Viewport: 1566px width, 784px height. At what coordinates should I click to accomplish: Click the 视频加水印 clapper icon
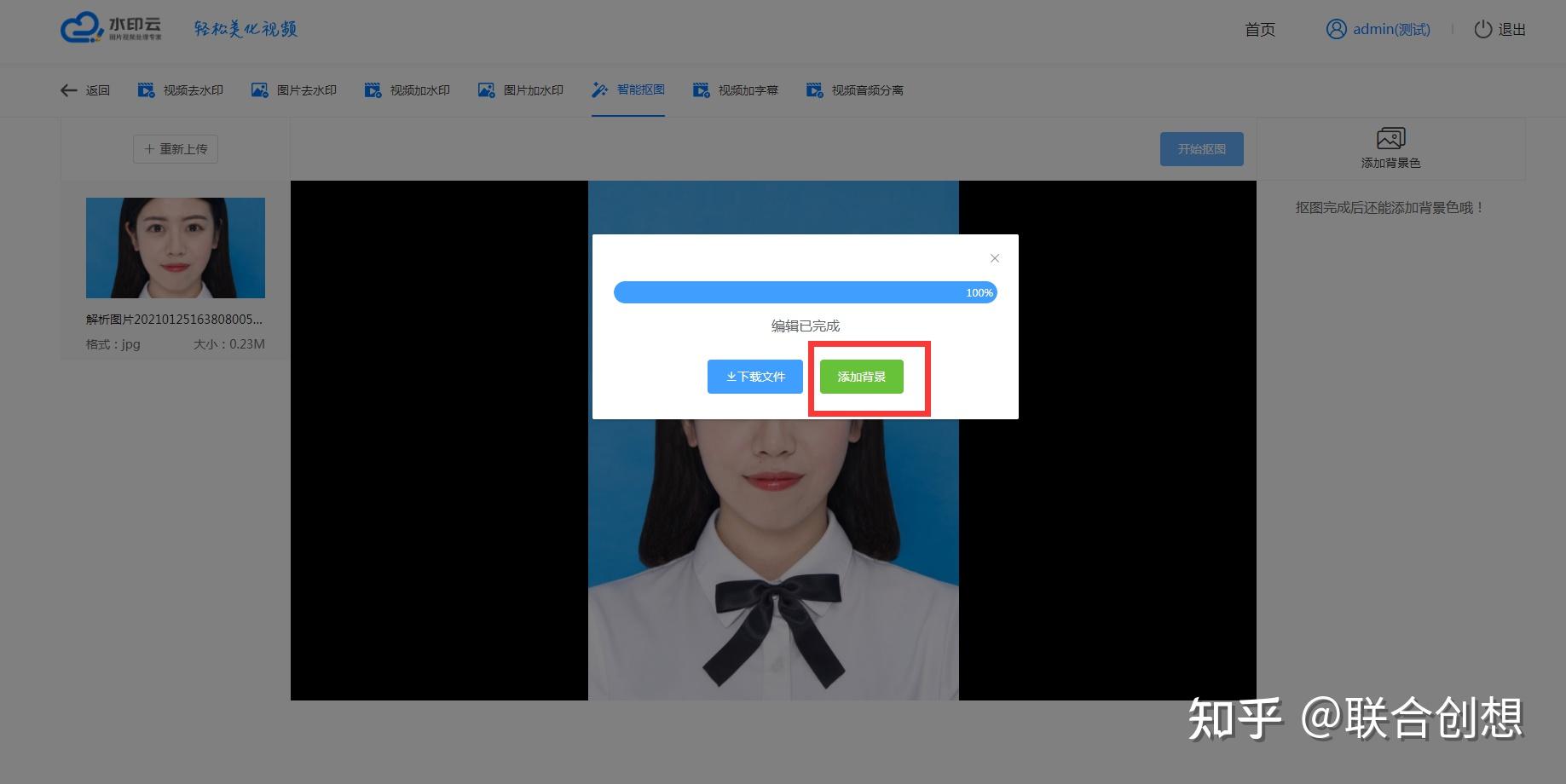[x=373, y=90]
